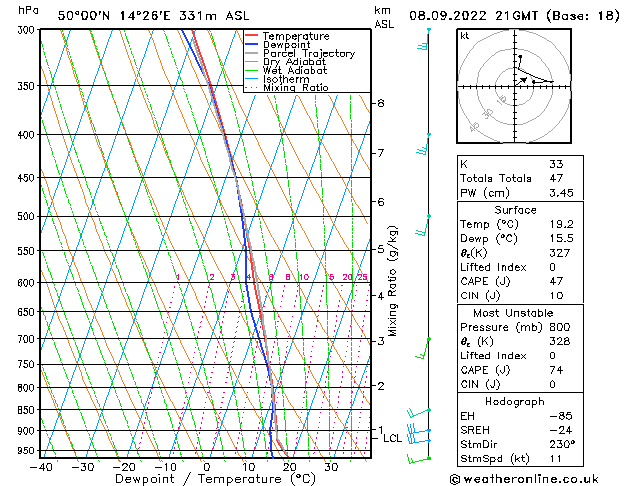
Task: Click the date header 08.09.2022 21GMT
Action: pos(473,16)
